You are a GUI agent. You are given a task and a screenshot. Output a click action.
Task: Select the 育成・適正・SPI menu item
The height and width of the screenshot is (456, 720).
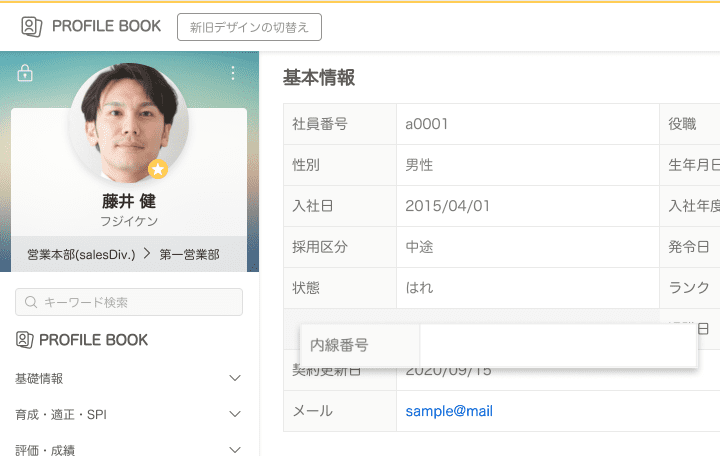pos(60,414)
